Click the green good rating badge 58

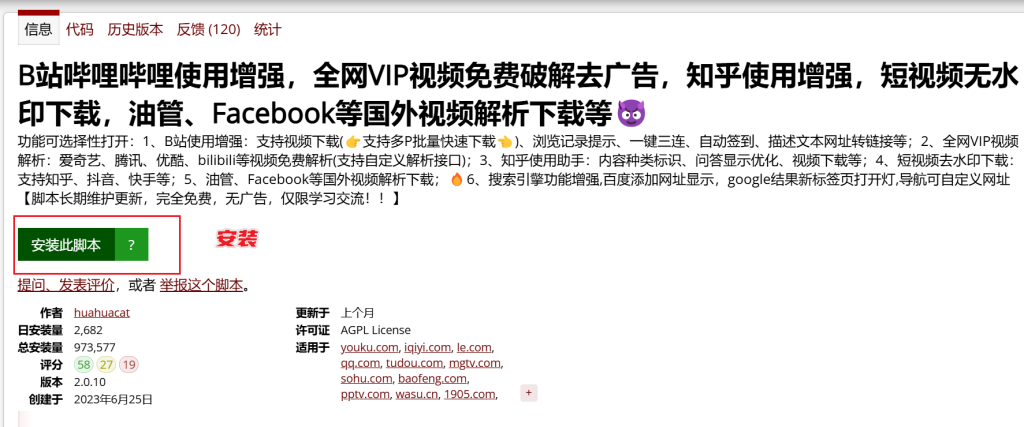pos(83,364)
